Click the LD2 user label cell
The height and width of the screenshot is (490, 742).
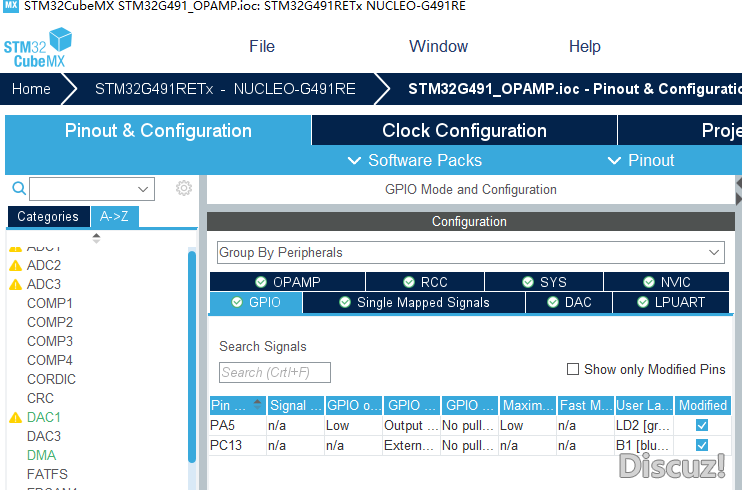pyautogui.click(x=644, y=426)
